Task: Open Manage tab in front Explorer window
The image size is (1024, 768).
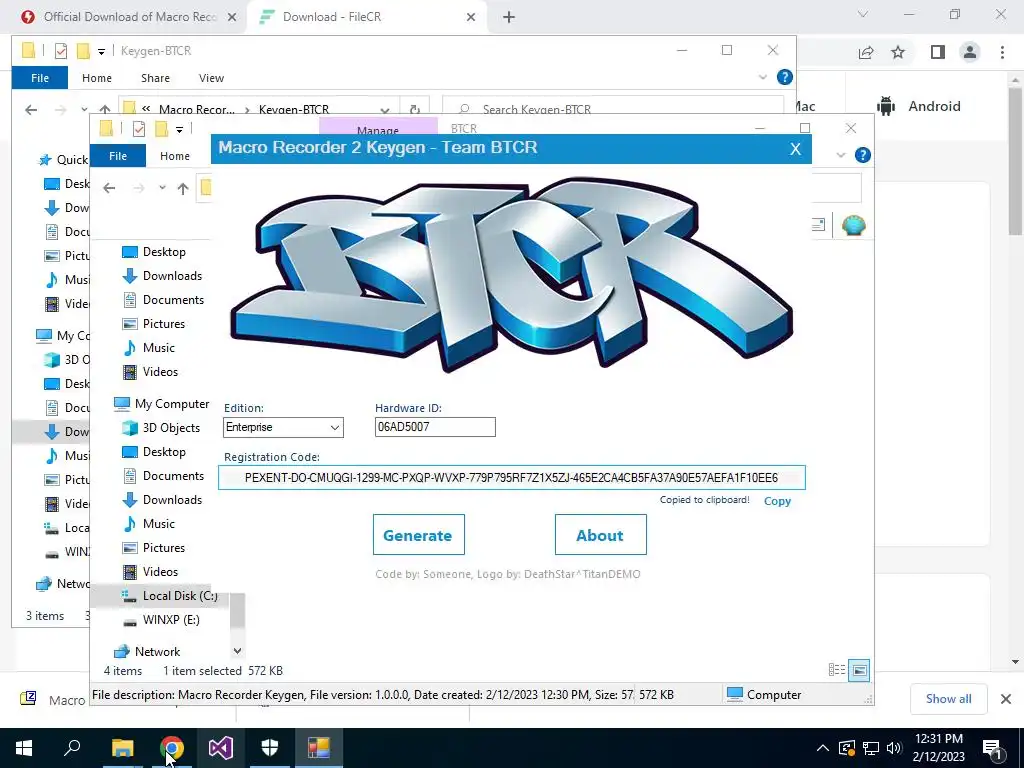Action: (378, 128)
